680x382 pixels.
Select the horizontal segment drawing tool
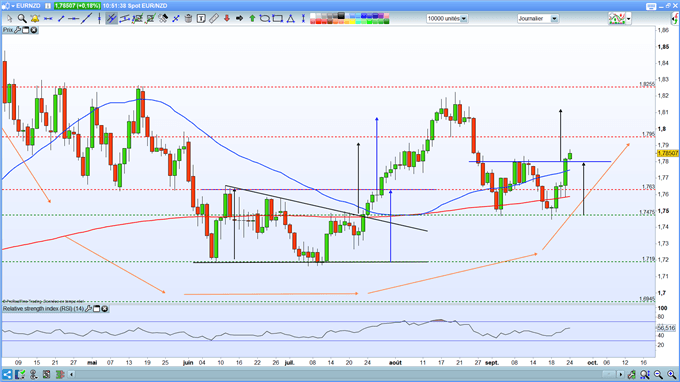[48, 19]
